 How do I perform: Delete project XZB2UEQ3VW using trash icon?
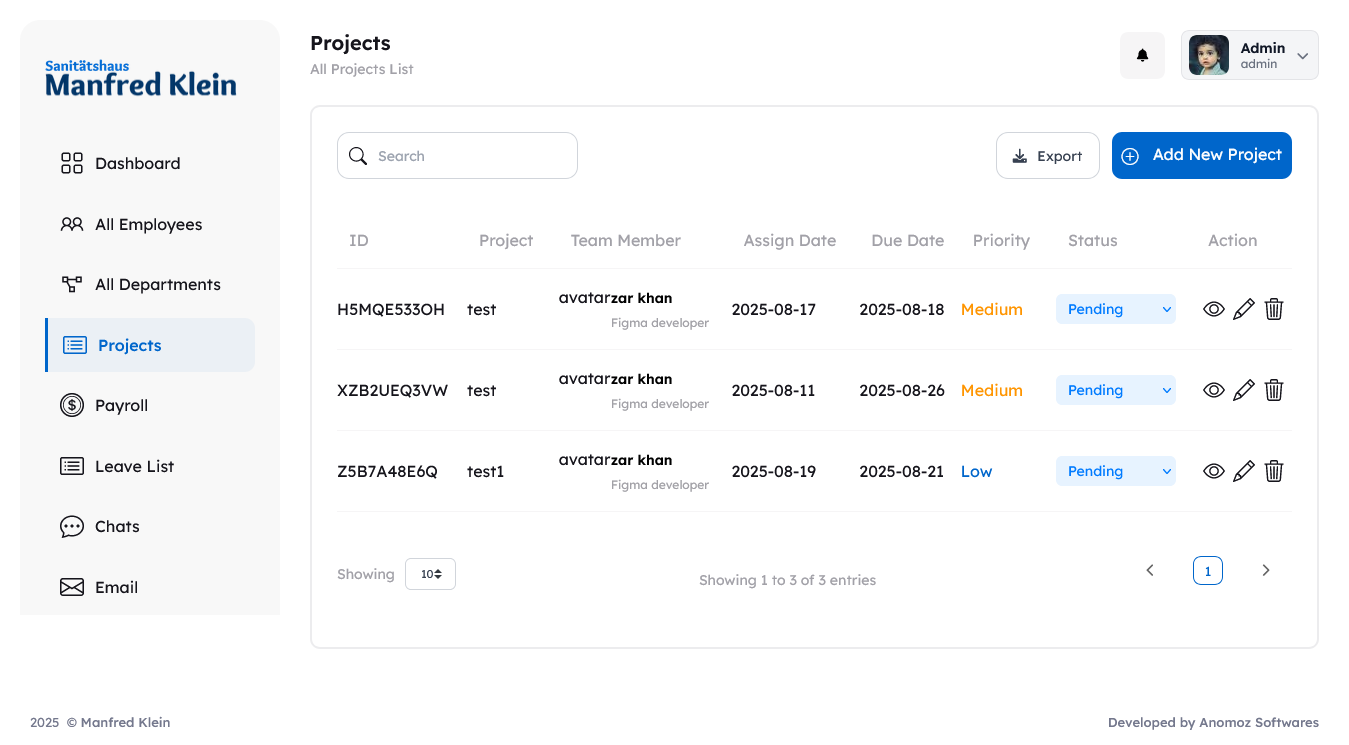click(1274, 391)
